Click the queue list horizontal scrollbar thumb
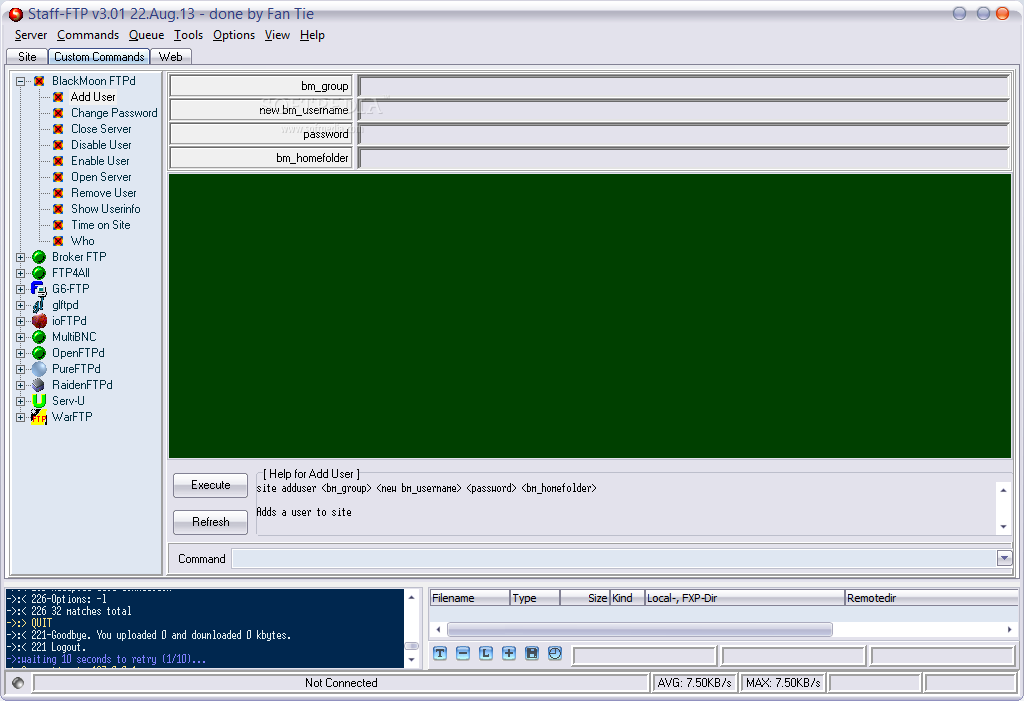 click(639, 629)
